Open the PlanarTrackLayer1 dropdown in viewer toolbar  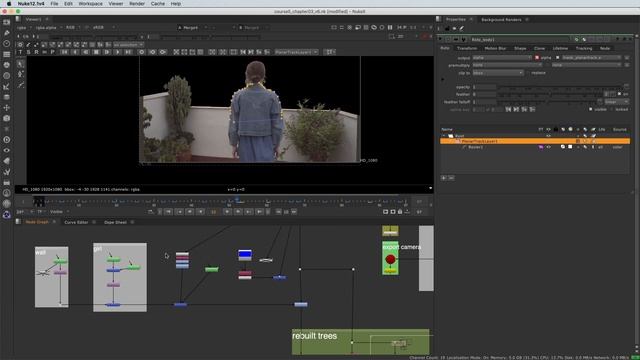pyautogui.click(x=296, y=52)
